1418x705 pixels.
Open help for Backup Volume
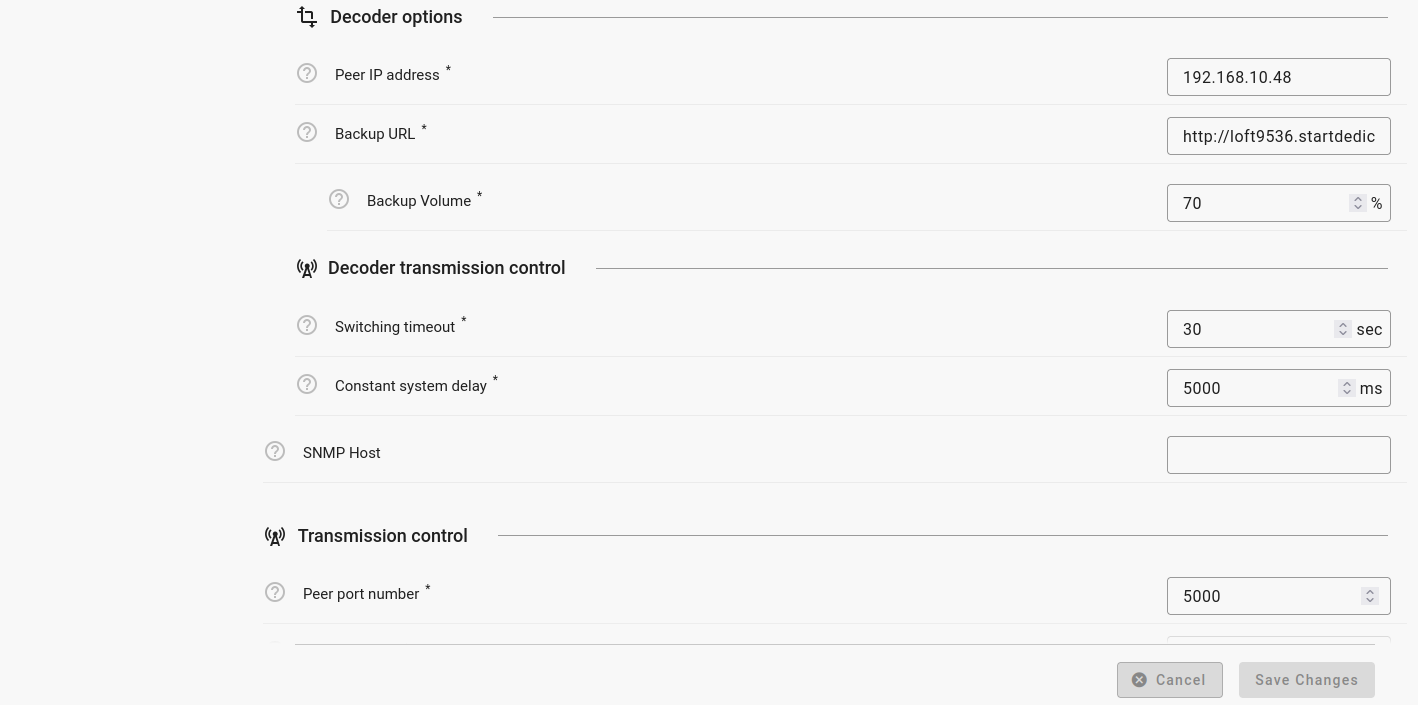[x=339, y=200]
